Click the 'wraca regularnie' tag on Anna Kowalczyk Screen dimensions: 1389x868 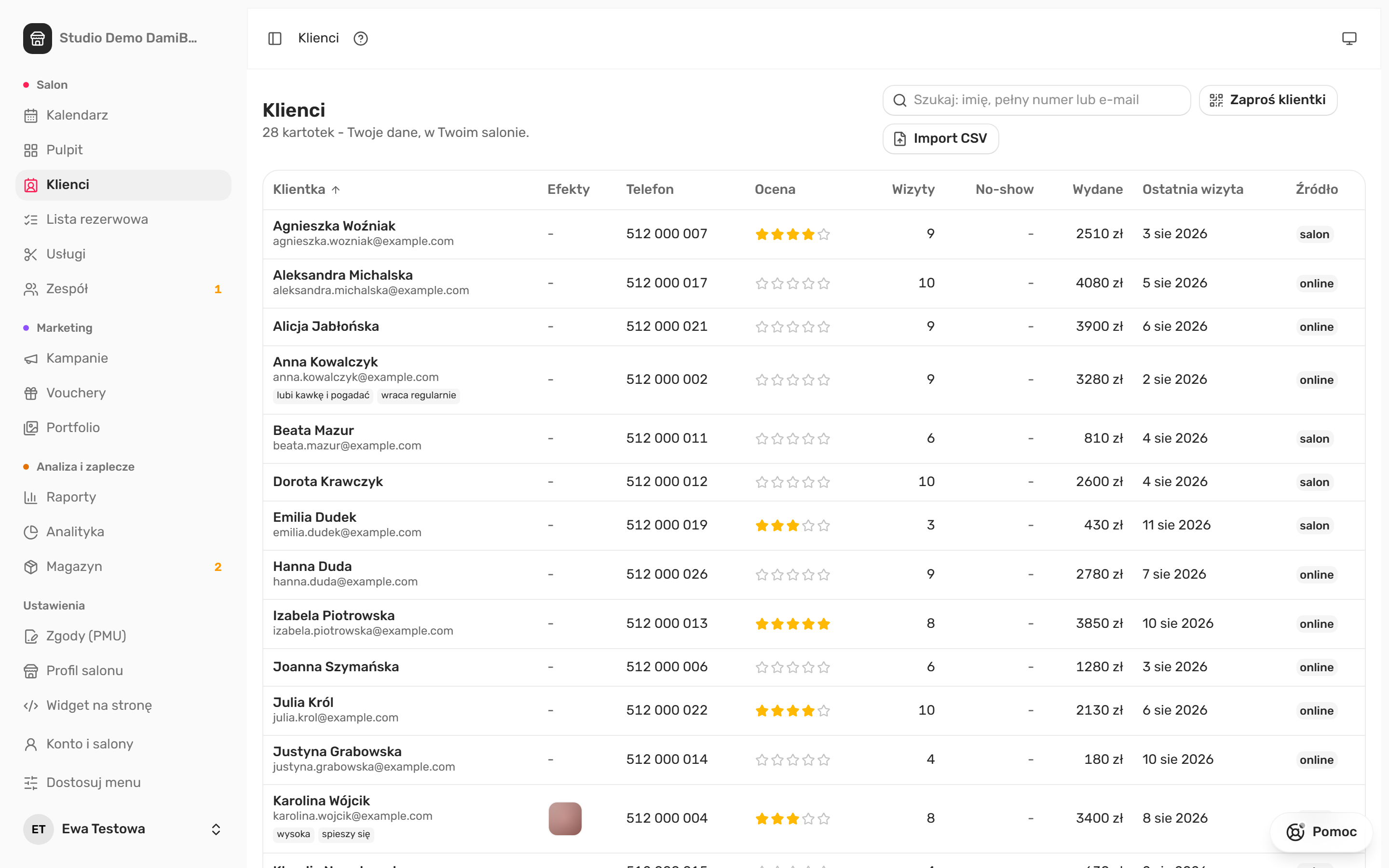tap(419, 395)
